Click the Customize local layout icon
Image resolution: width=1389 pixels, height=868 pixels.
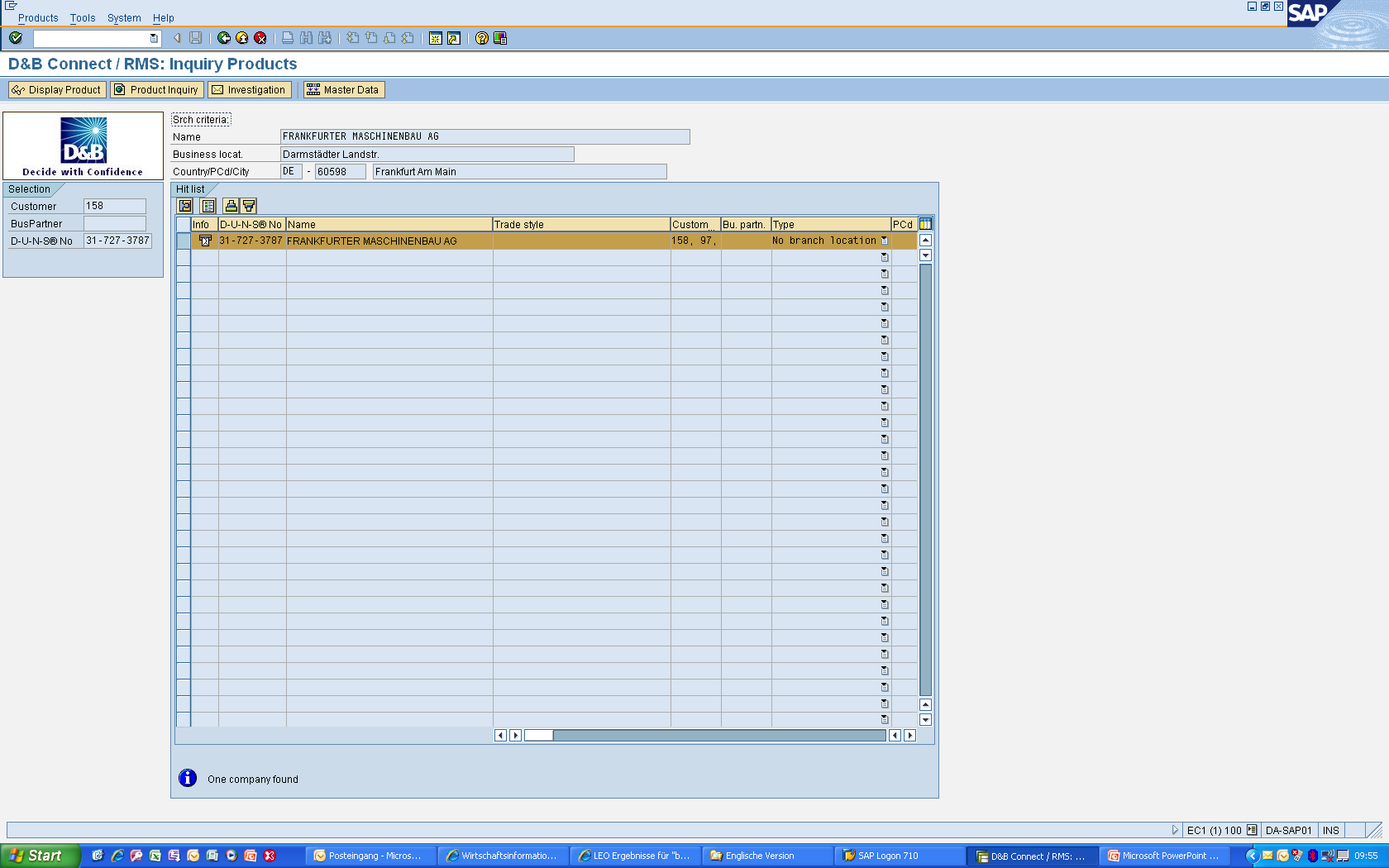500,38
